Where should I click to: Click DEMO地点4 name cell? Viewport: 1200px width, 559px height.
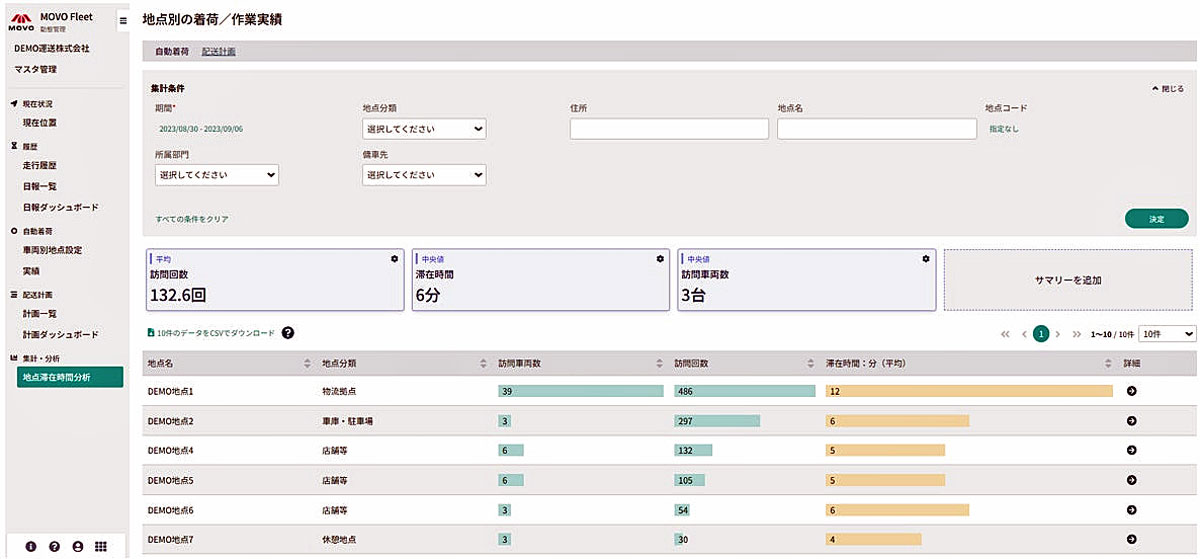pos(170,451)
